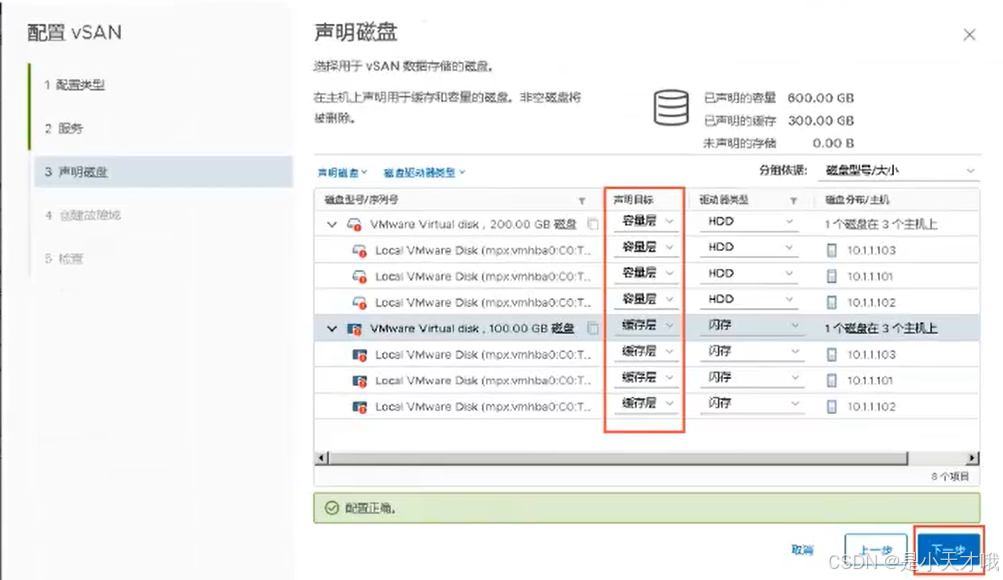This screenshot has height=580, width=1003.
Task: Open 闪存 drive type dropdown for host 10.1.1.102
Action: tap(750, 404)
